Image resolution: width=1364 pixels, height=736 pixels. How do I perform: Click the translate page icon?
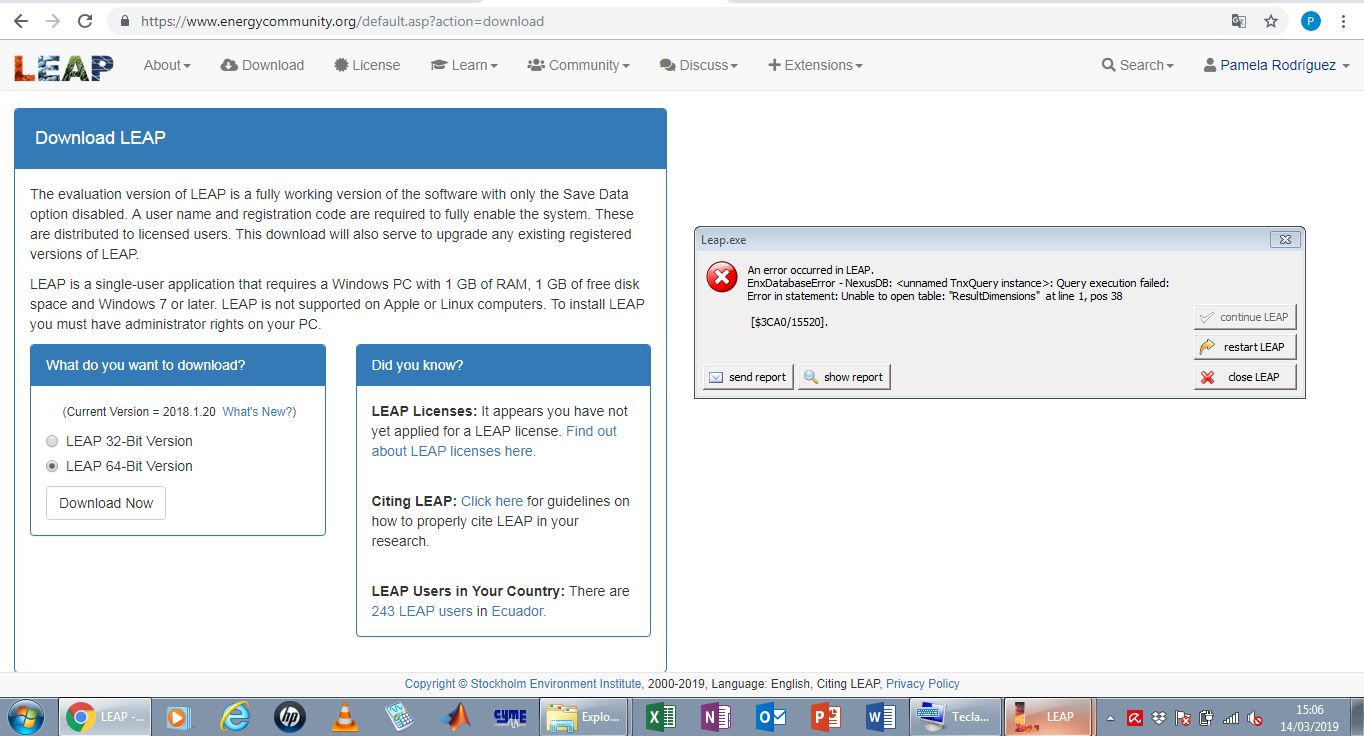coord(1238,21)
